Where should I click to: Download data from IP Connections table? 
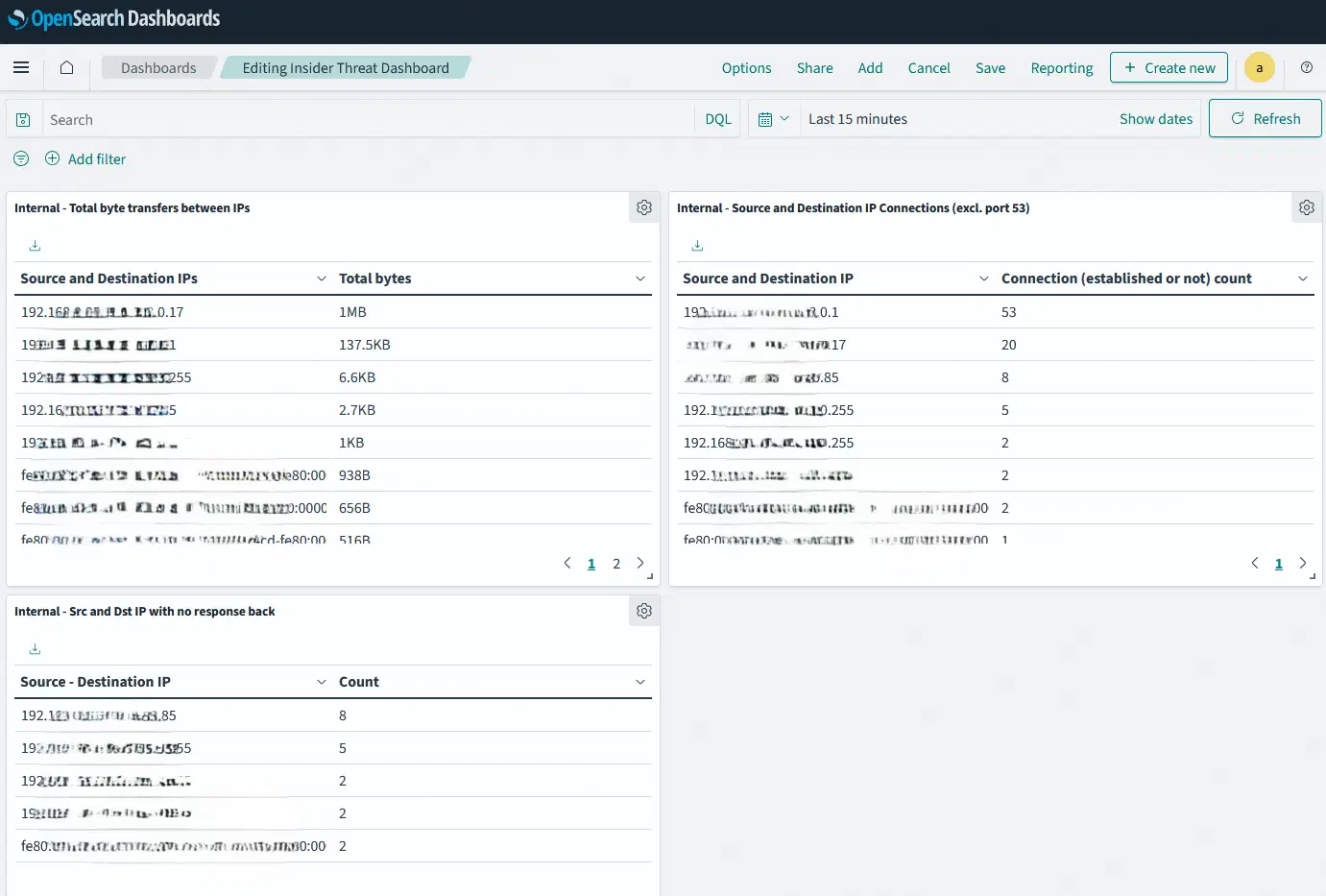[x=697, y=246]
